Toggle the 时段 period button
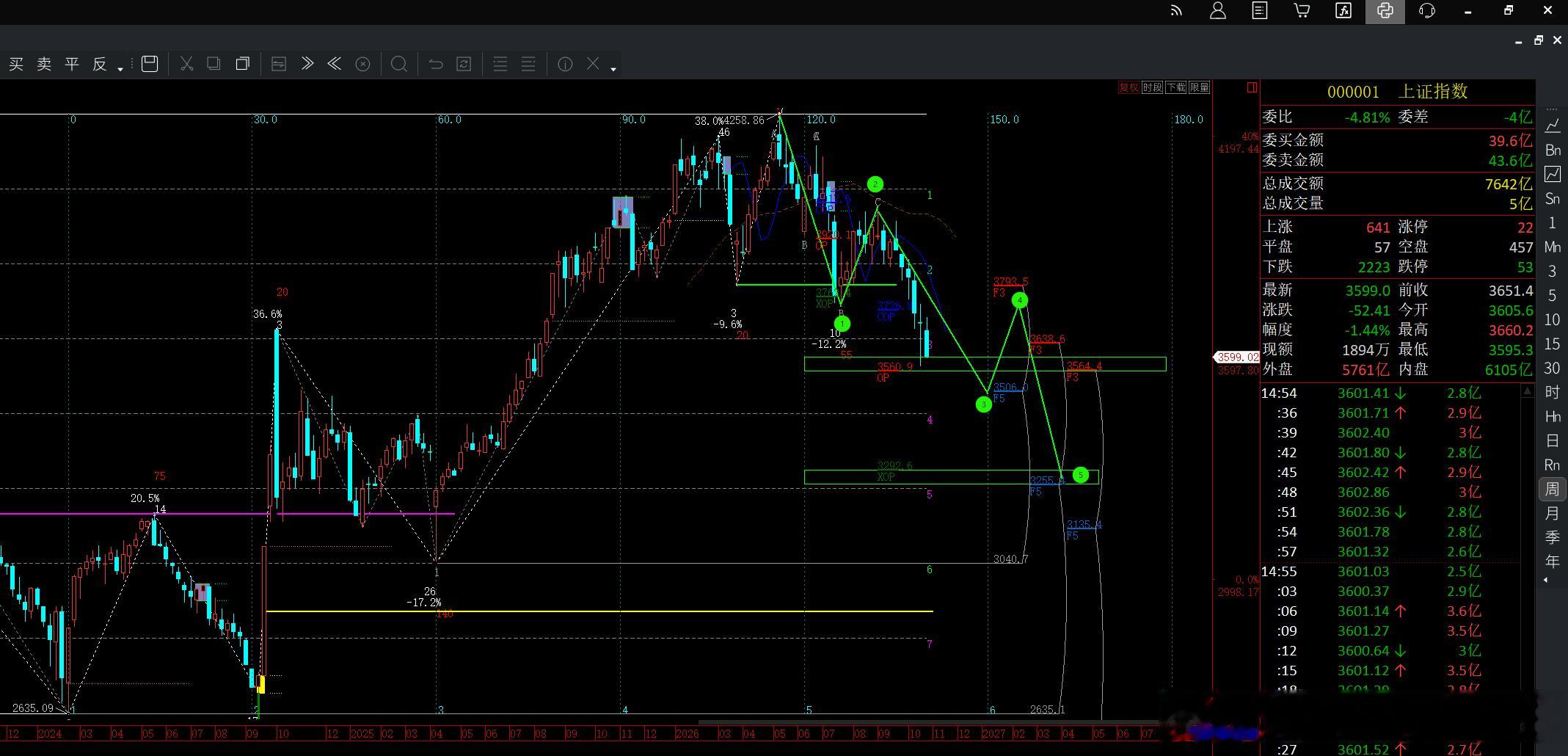 (1152, 87)
